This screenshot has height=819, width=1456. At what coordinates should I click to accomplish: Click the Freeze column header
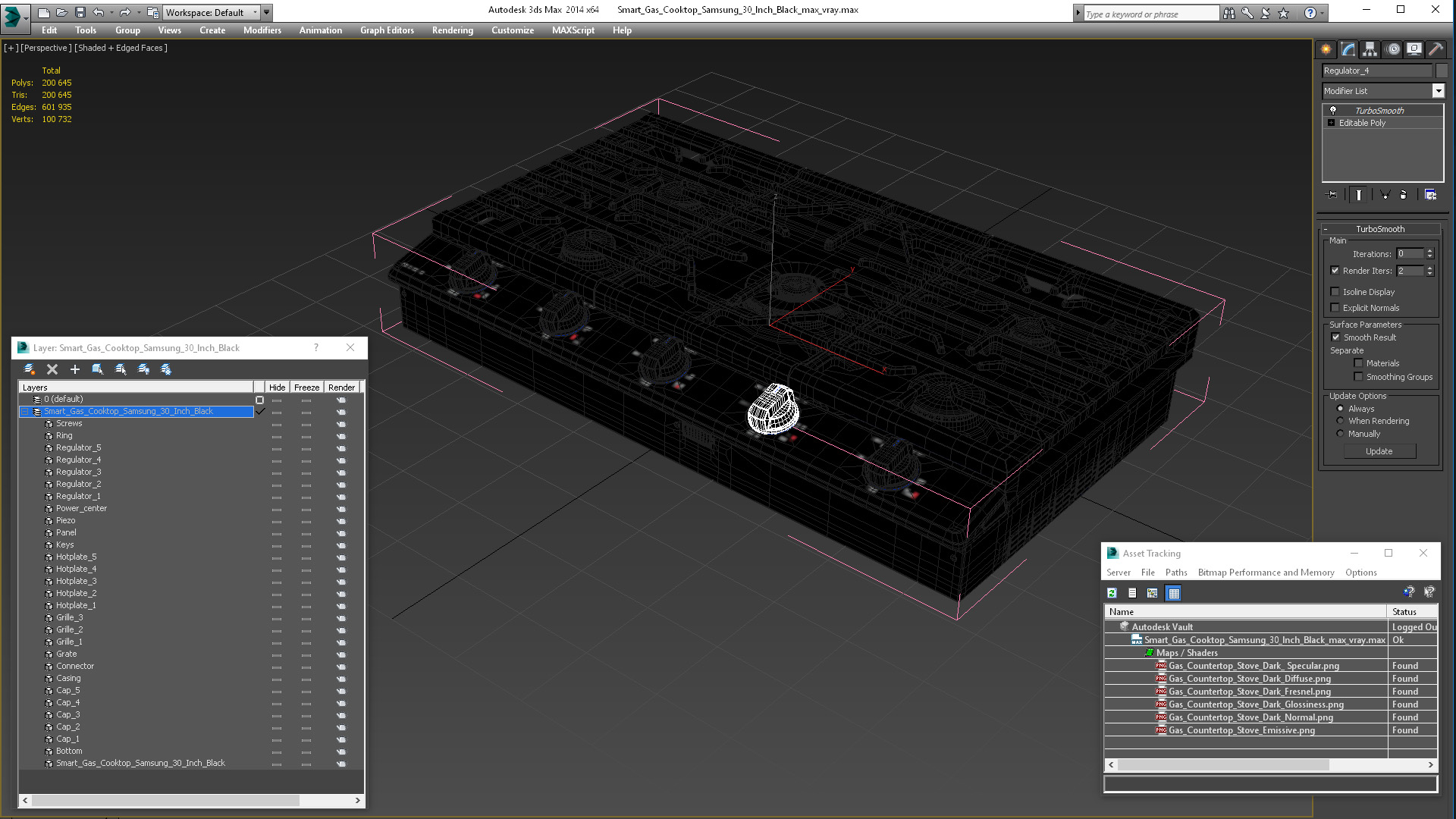pyautogui.click(x=306, y=388)
